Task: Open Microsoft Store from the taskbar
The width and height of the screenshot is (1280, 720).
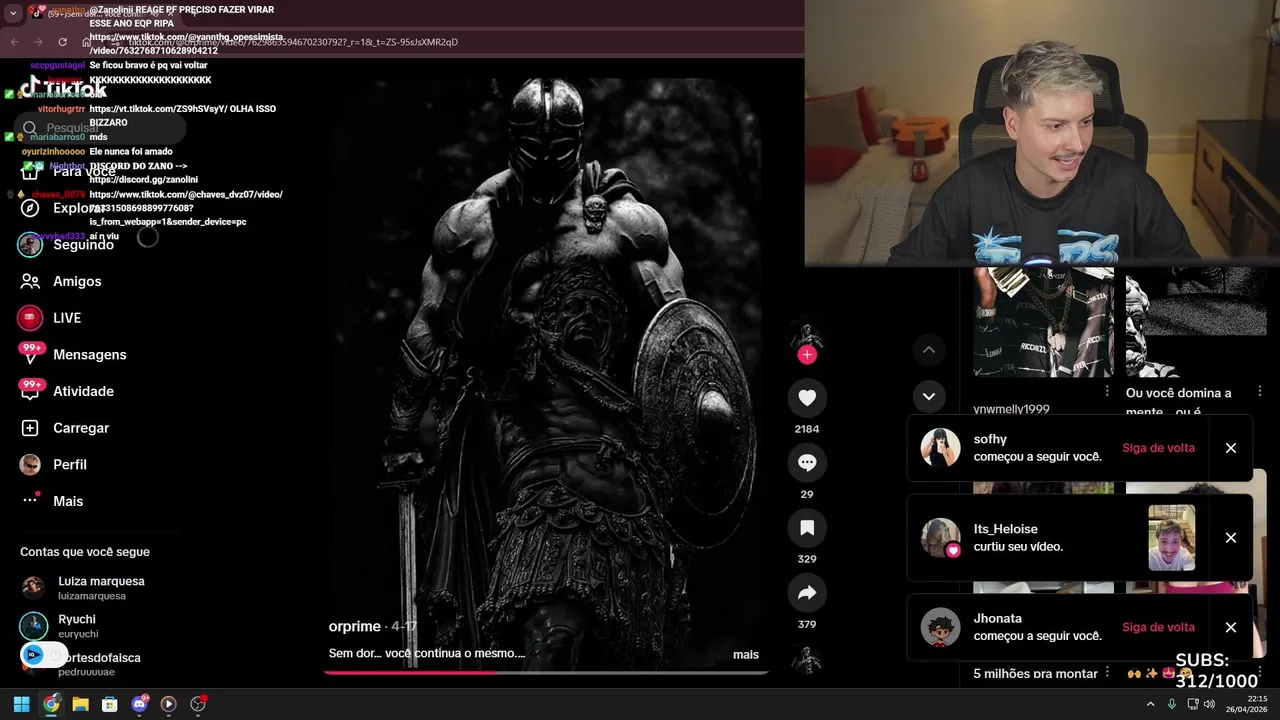Action: 110,704
